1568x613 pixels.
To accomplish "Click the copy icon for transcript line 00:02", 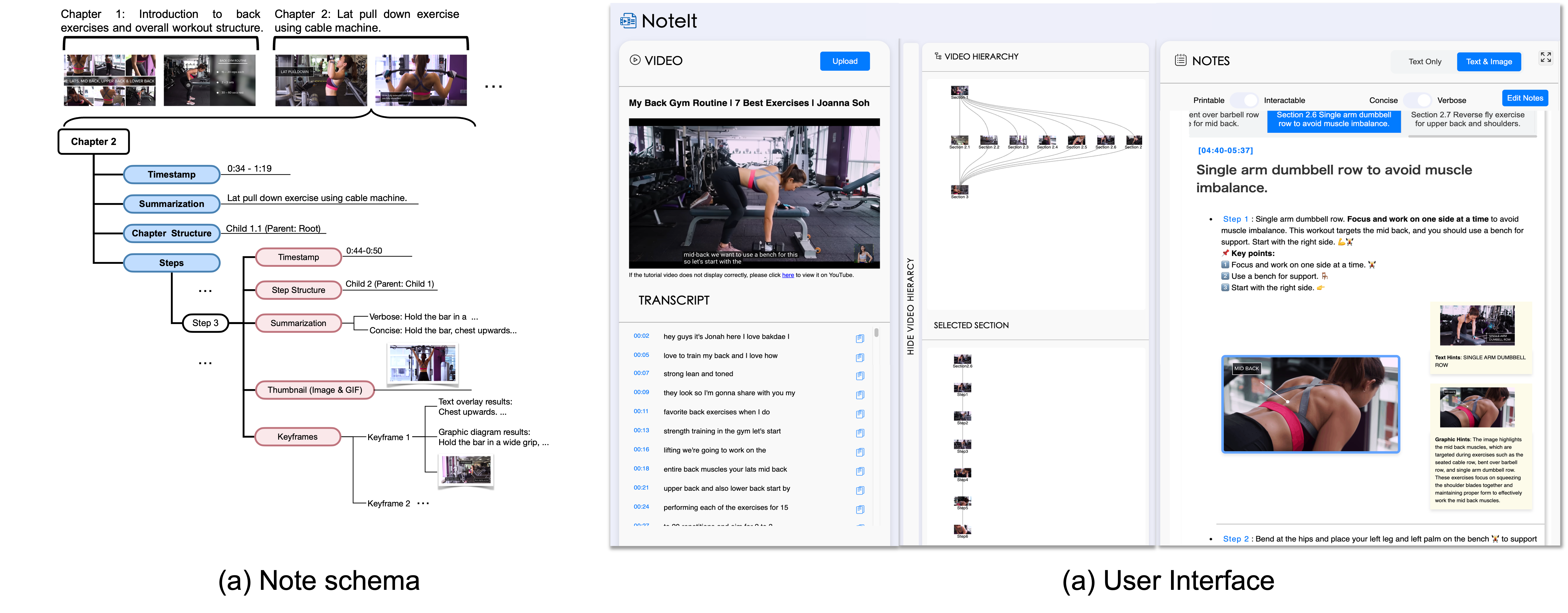I will (x=860, y=339).
